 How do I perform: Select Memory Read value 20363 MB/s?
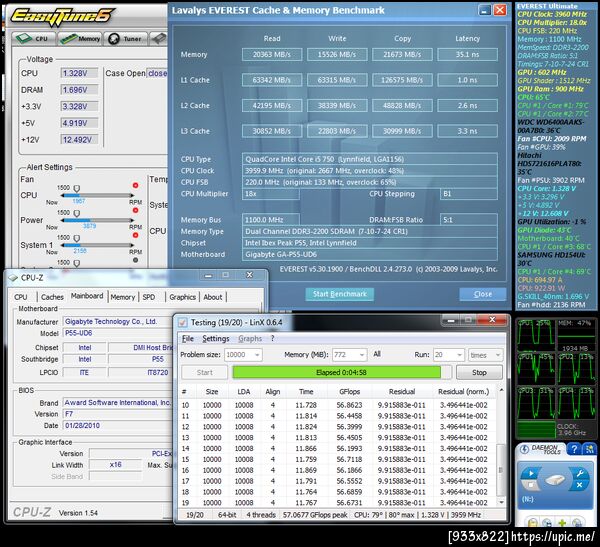coord(272,54)
